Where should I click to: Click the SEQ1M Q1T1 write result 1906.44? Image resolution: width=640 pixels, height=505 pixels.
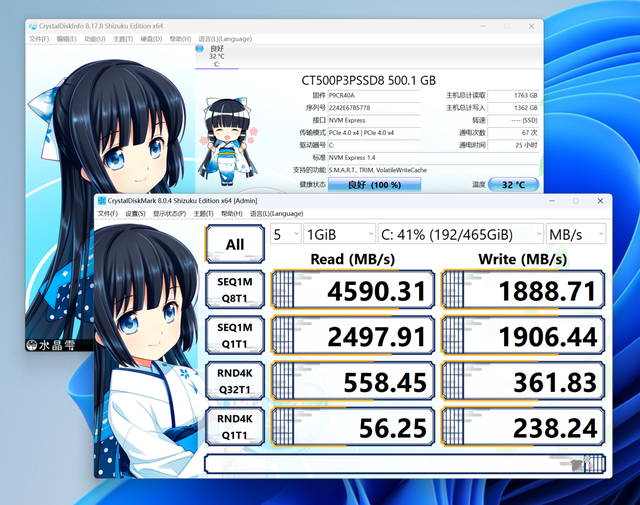tap(523, 336)
